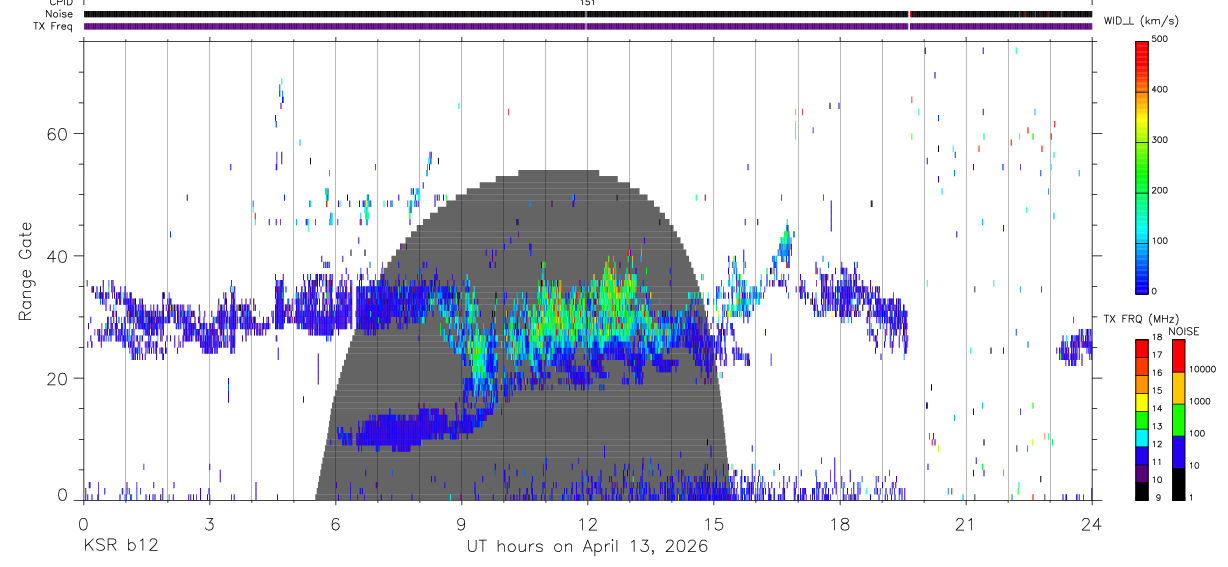Click the '300' tick on width scale
1228x567 pixels.
pyautogui.click(x=1160, y=140)
